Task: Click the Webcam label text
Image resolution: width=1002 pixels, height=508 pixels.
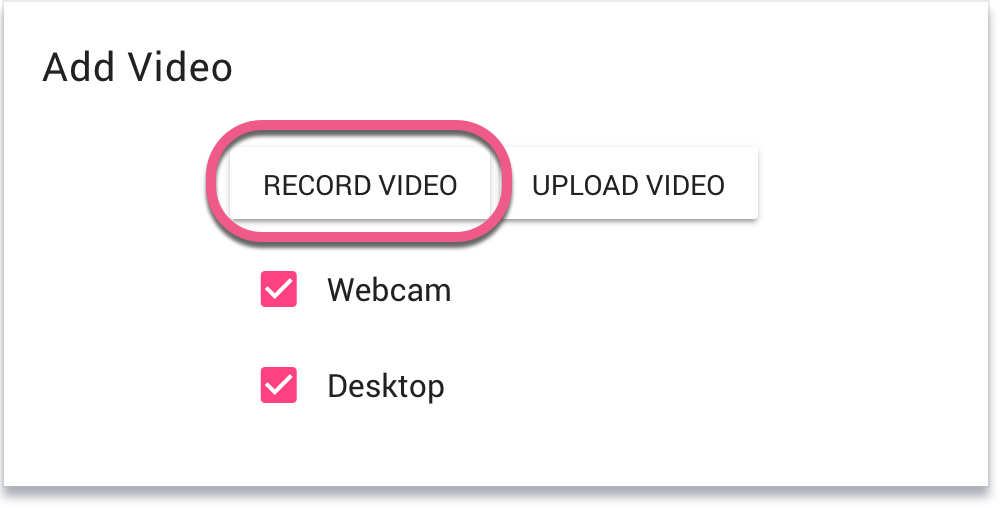Action: 389,290
